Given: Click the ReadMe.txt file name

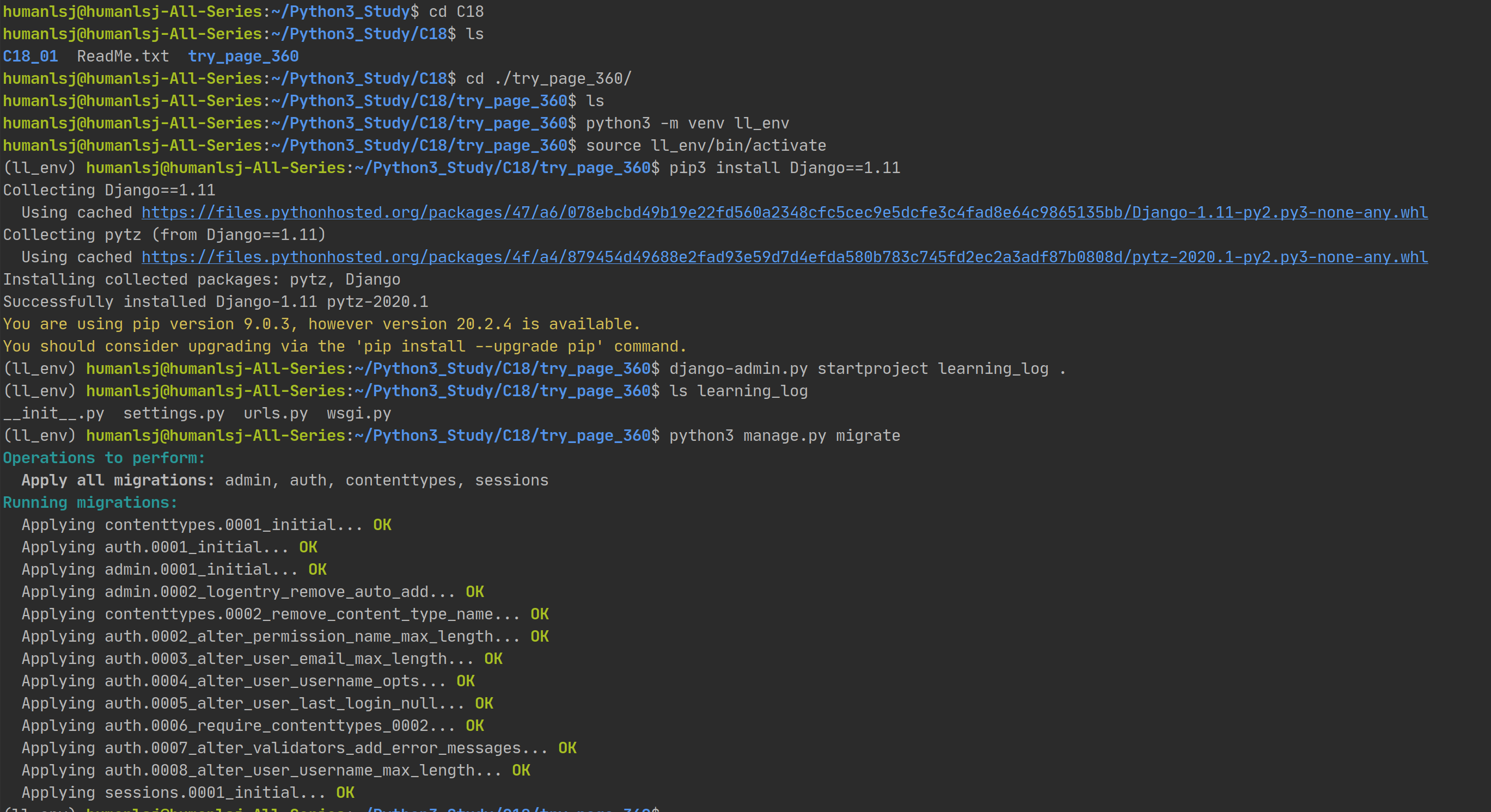Looking at the screenshot, I should click(x=123, y=57).
